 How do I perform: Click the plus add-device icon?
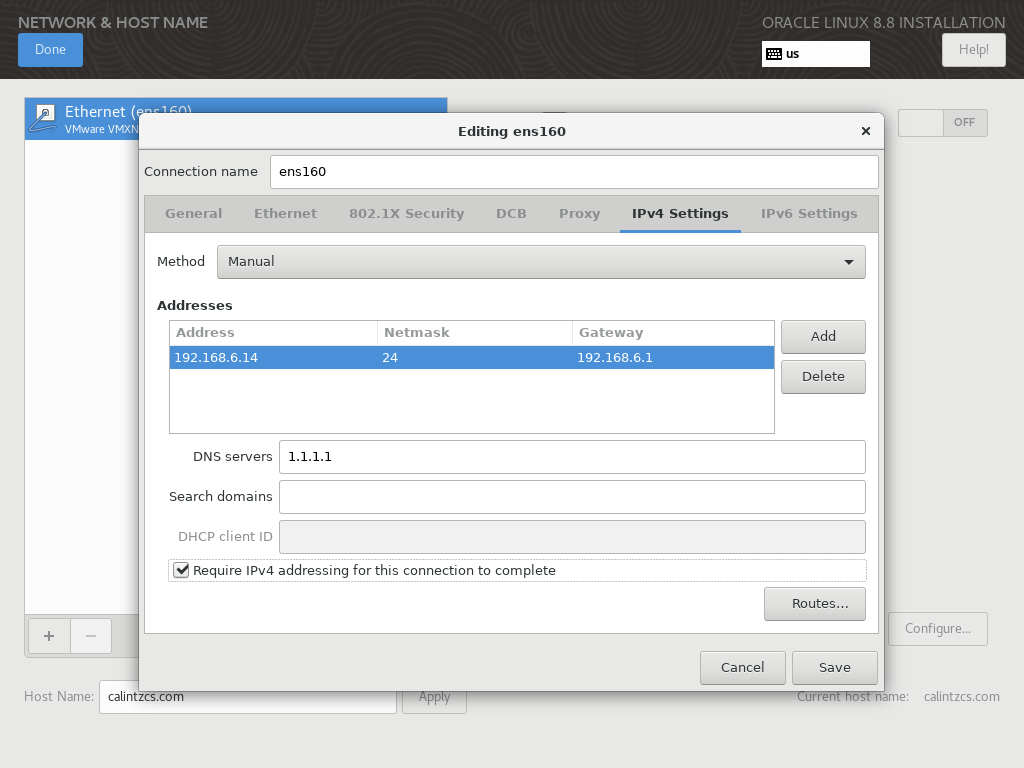point(49,636)
